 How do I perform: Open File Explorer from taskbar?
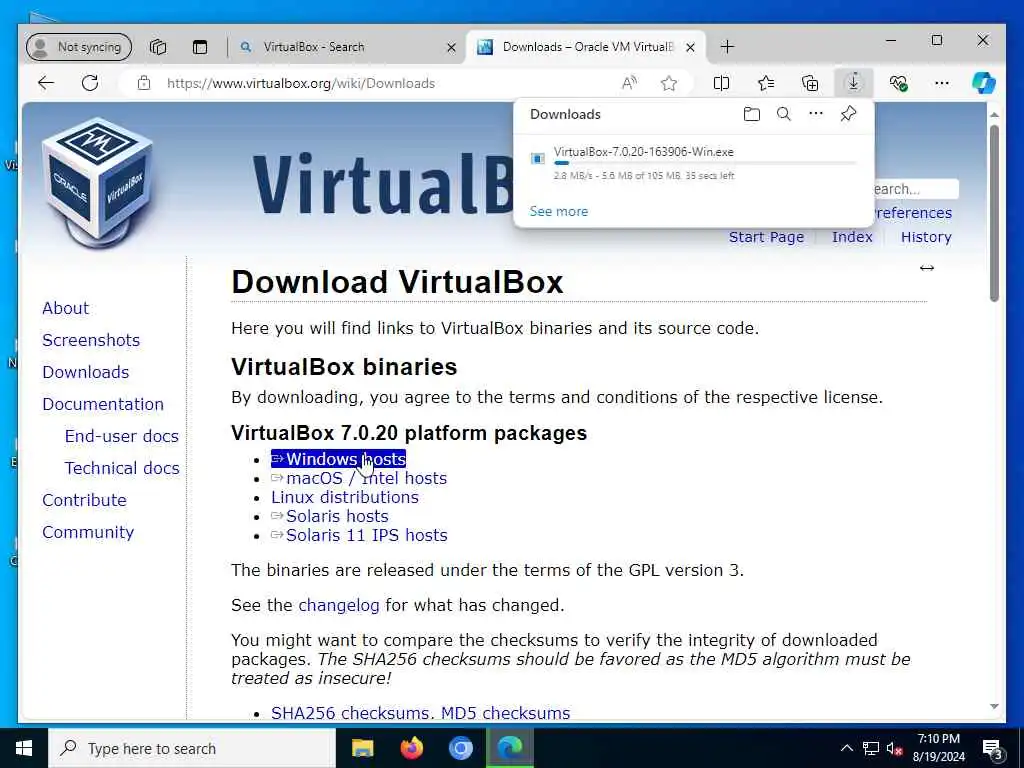pyautogui.click(x=362, y=748)
